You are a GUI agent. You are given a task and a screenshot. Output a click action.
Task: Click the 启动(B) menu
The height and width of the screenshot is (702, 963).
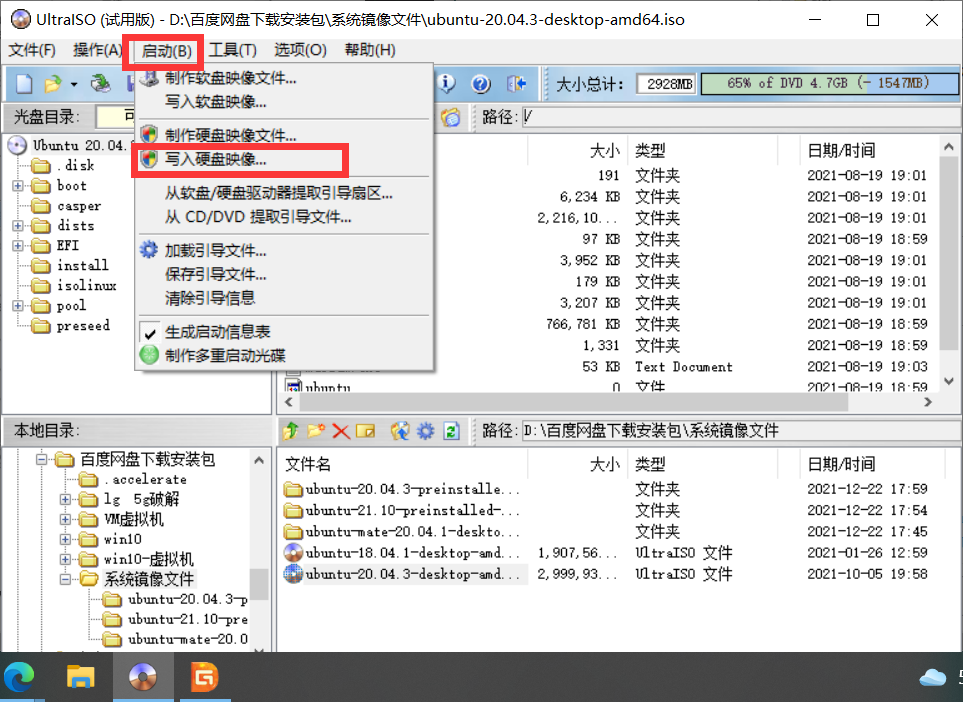coord(167,51)
